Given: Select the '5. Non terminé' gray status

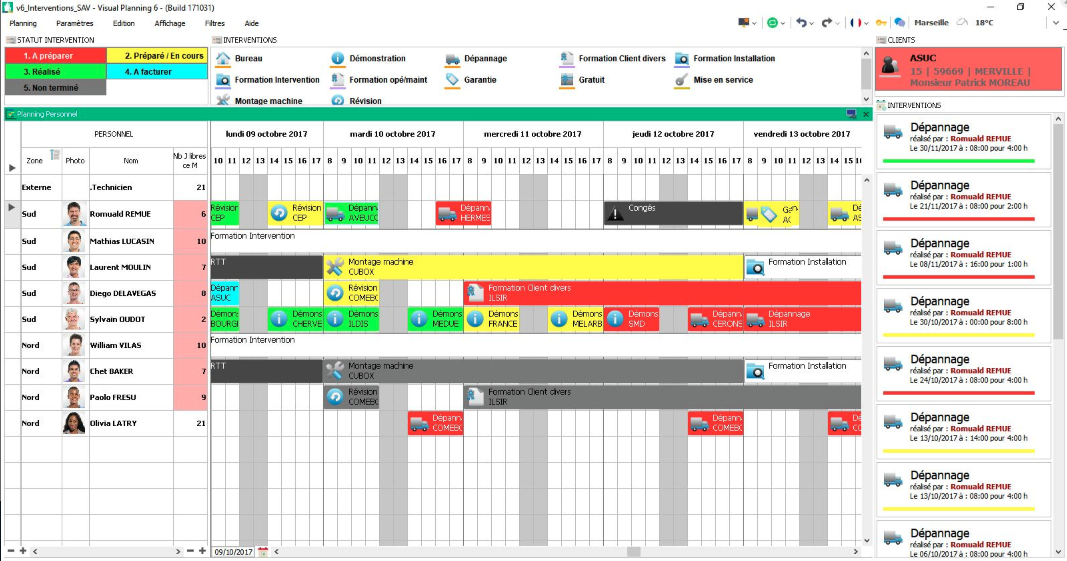Looking at the screenshot, I should (x=56, y=87).
